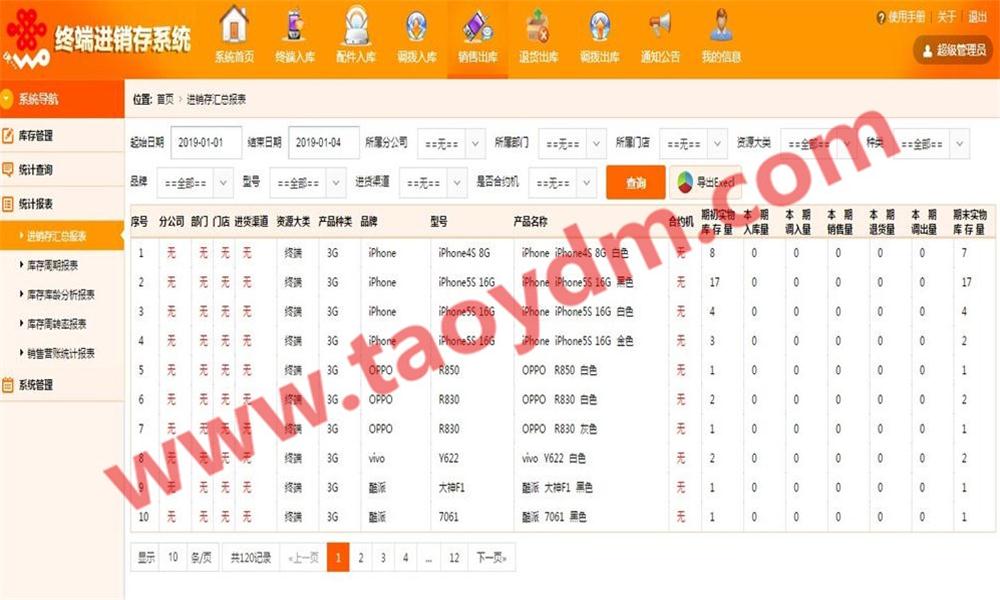
Task: Open the 通知公告 megaphone icon
Action: pos(660,26)
